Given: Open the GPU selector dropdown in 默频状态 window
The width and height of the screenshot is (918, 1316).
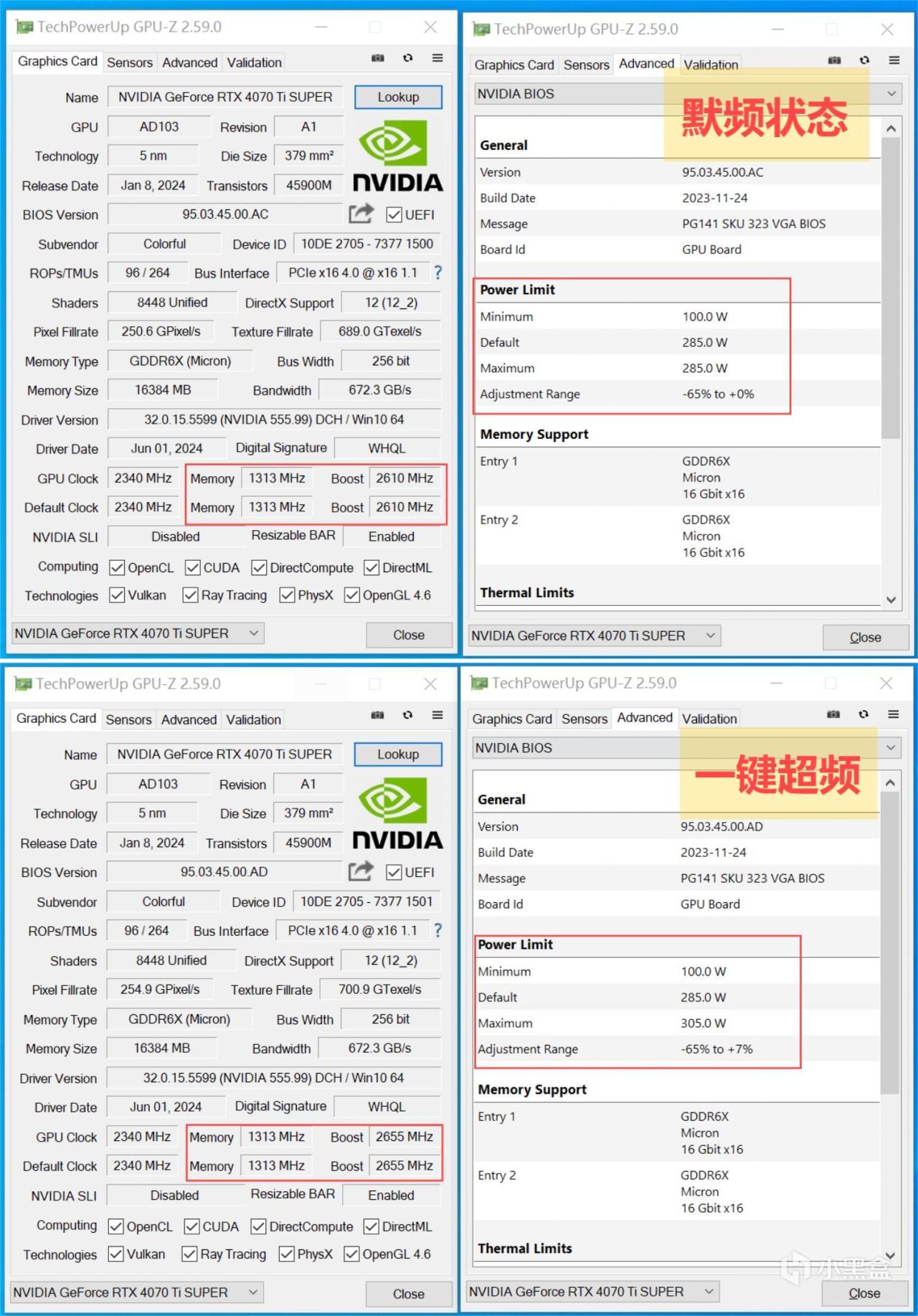Looking at the screenshot, I should tap(595, 635).
